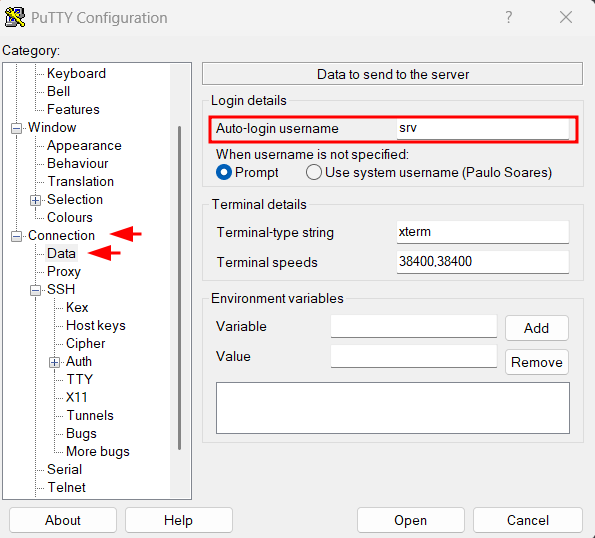
Task: Collapse the Connection tree node
Action: (16, 236)
